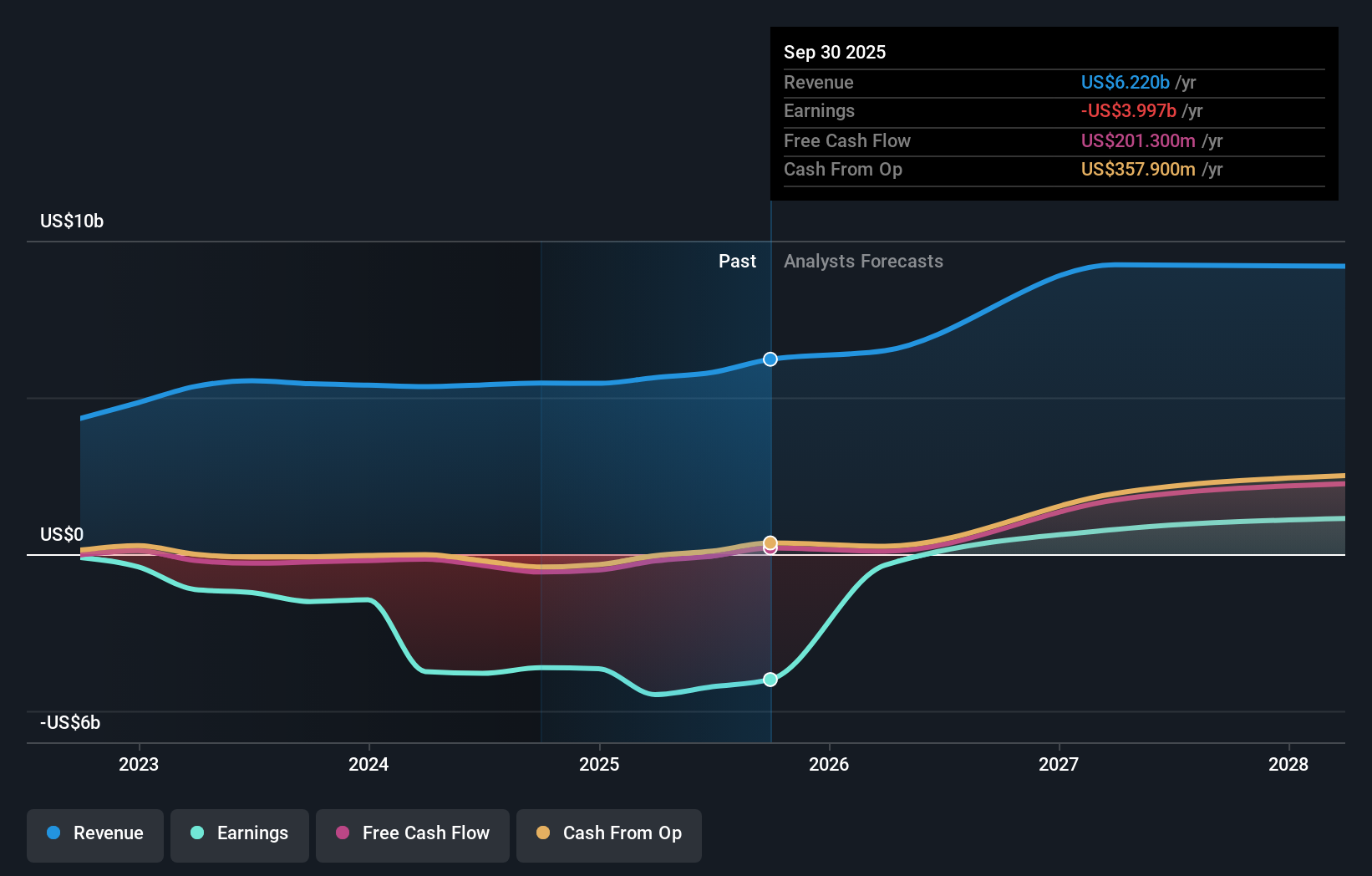The height and width of the screenshot is (876, 1372).
Task: Switch to the Past section label
Action: pyautogui.click(x=737, y=261)
